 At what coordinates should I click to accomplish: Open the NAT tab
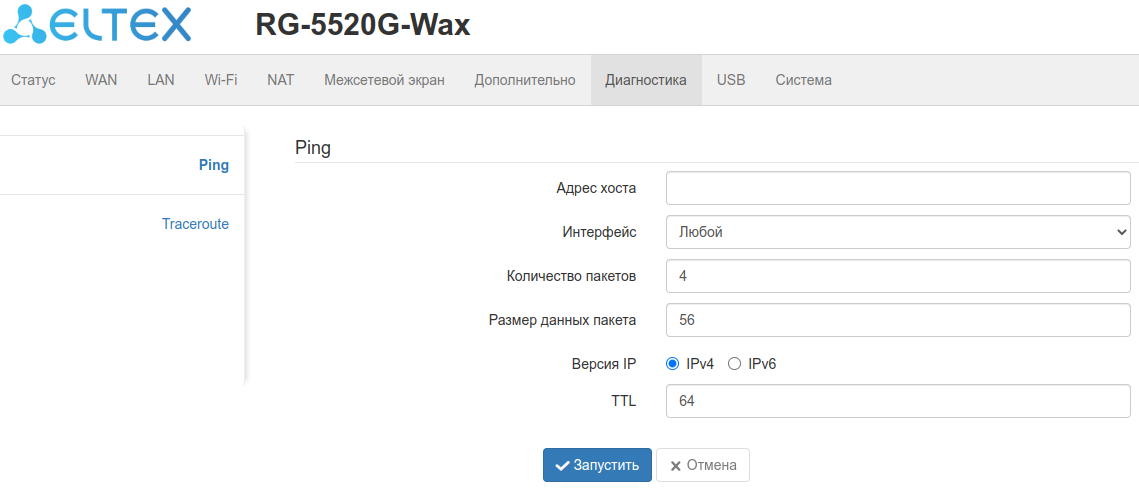[x=280, y=80]
